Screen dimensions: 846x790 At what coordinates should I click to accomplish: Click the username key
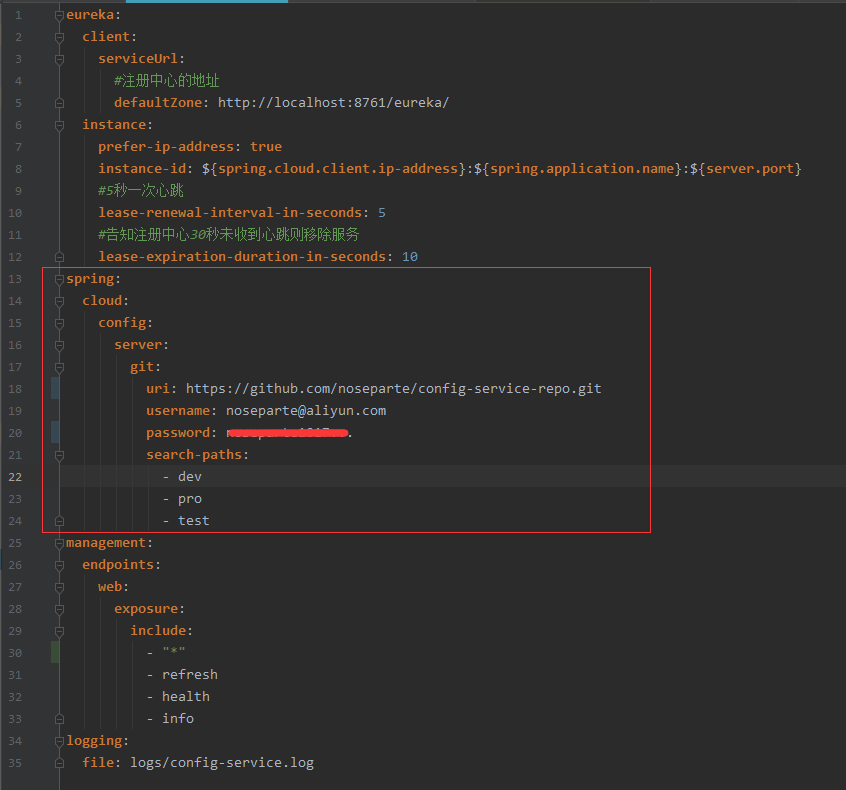pos(178,411)
